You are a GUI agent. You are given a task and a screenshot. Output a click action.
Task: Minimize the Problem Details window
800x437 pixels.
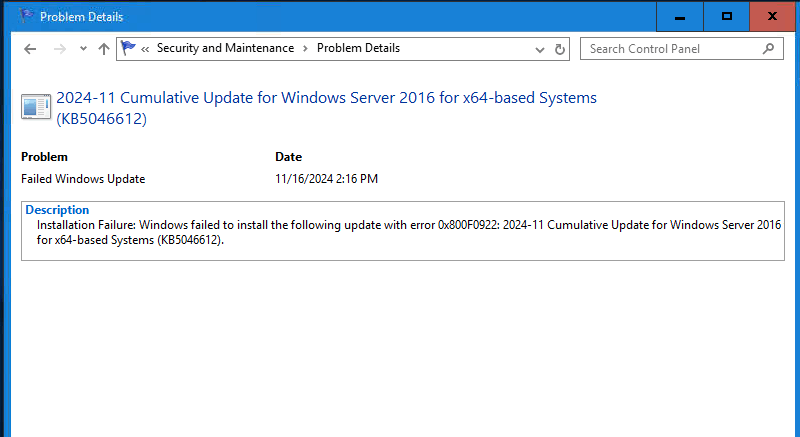point(680,16)
